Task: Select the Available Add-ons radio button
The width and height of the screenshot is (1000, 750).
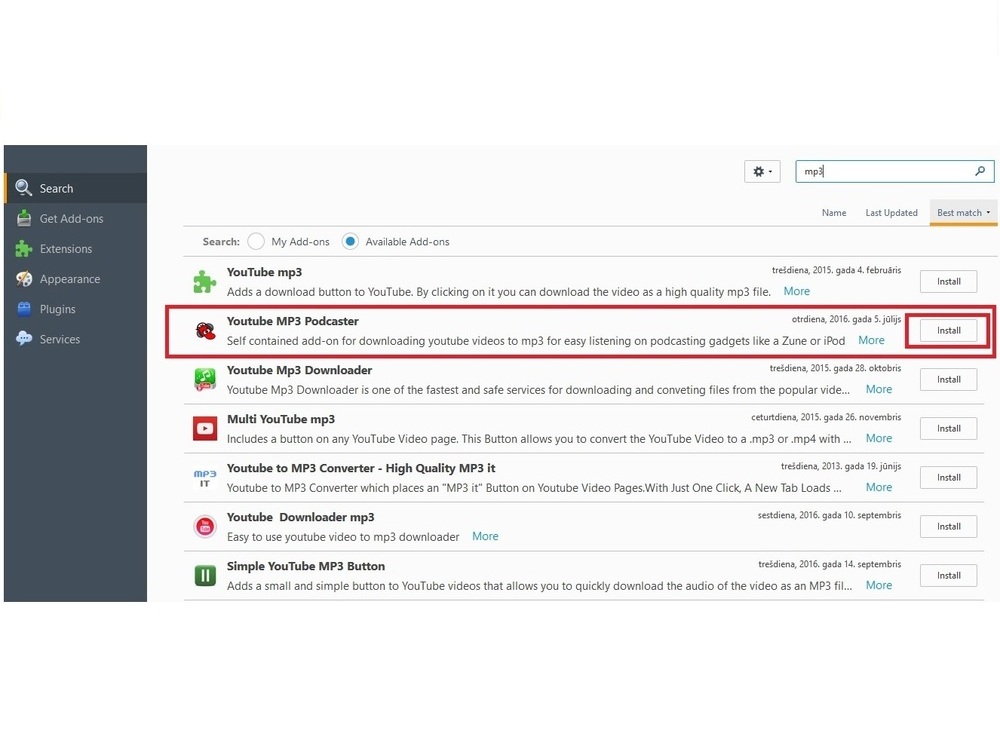Action: 350,241
